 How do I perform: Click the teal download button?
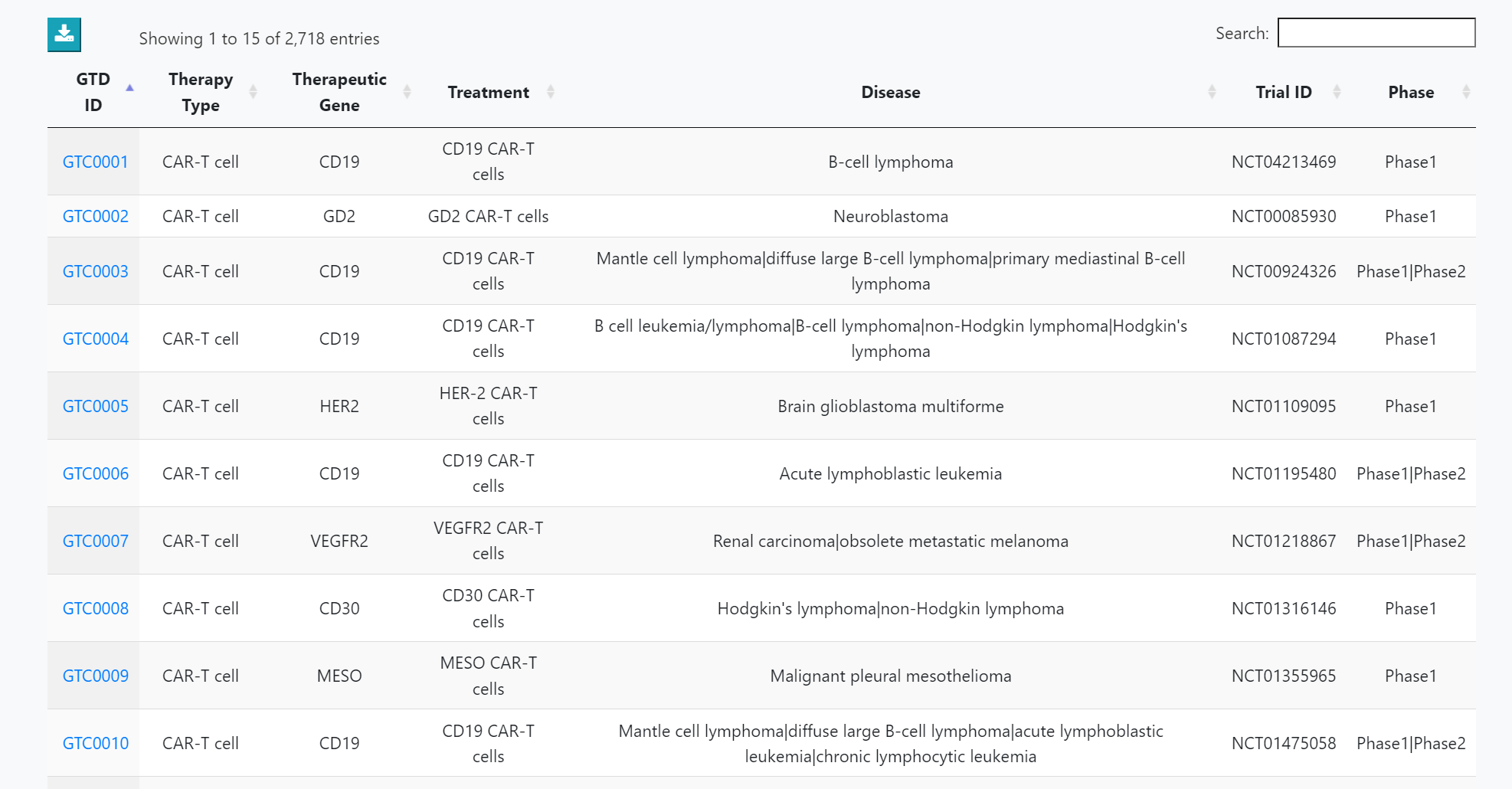coord(64,34)
